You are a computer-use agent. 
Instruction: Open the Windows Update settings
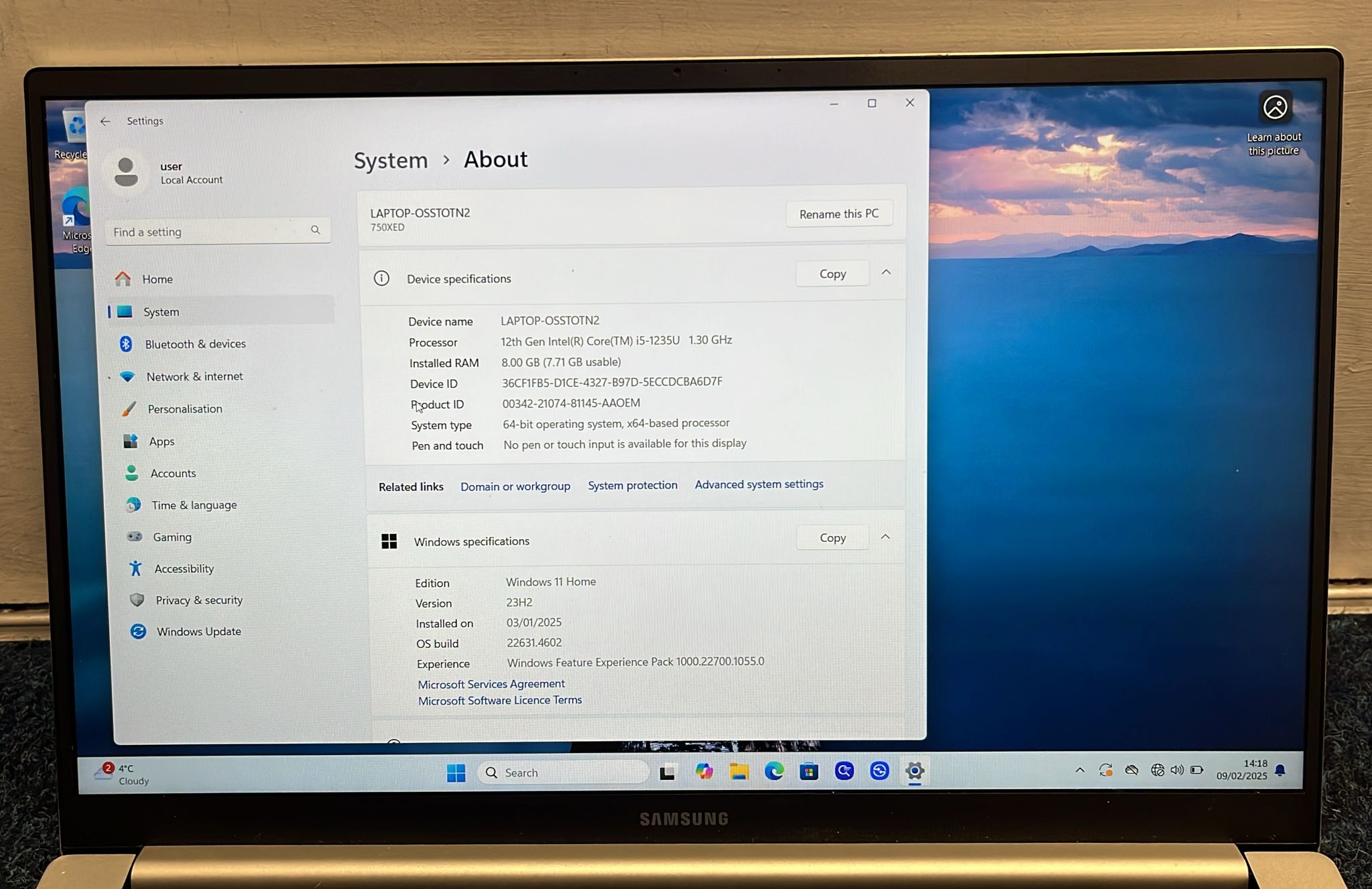198,631
